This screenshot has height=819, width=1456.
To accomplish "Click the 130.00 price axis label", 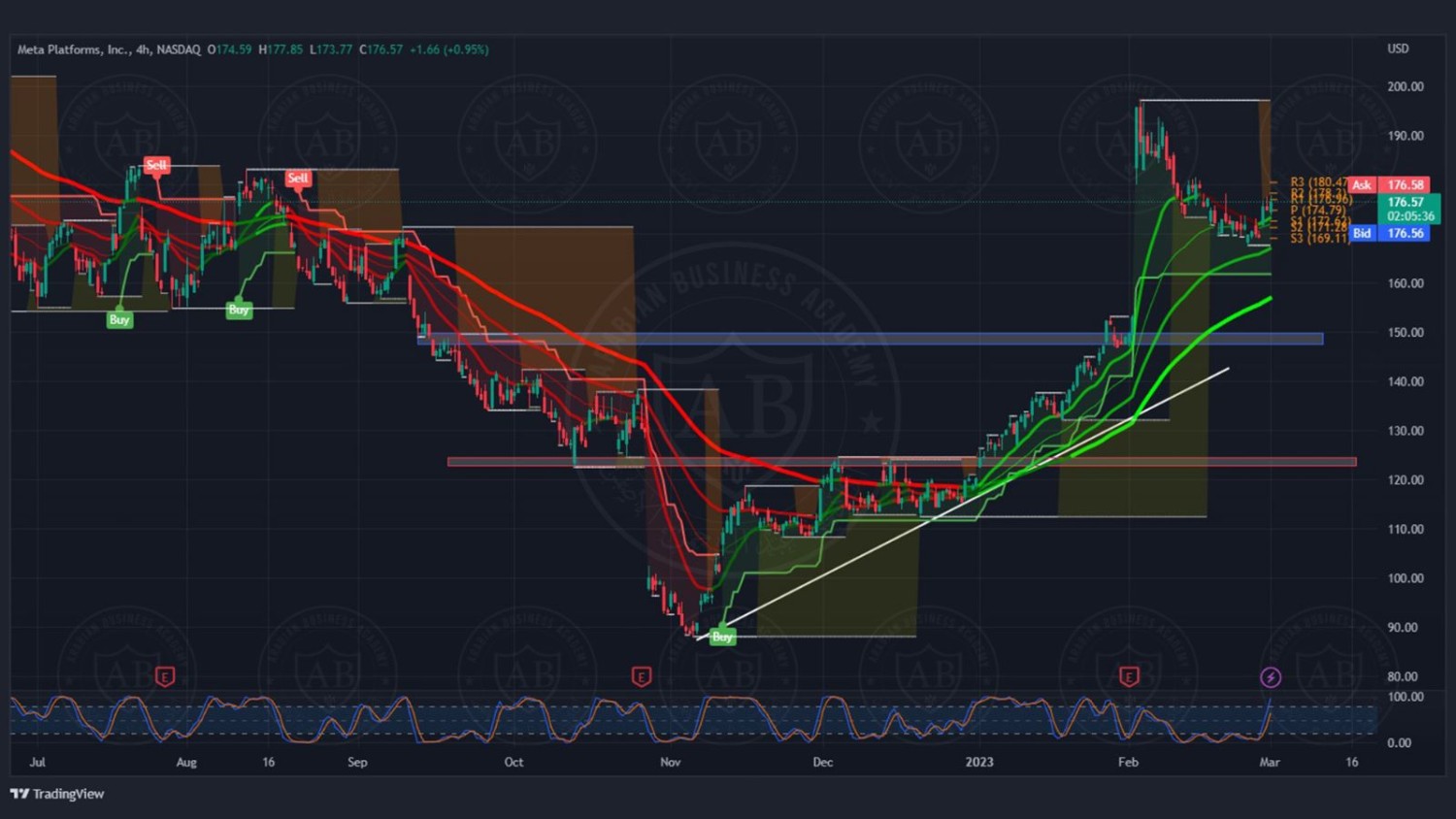I will (1405, 431).
